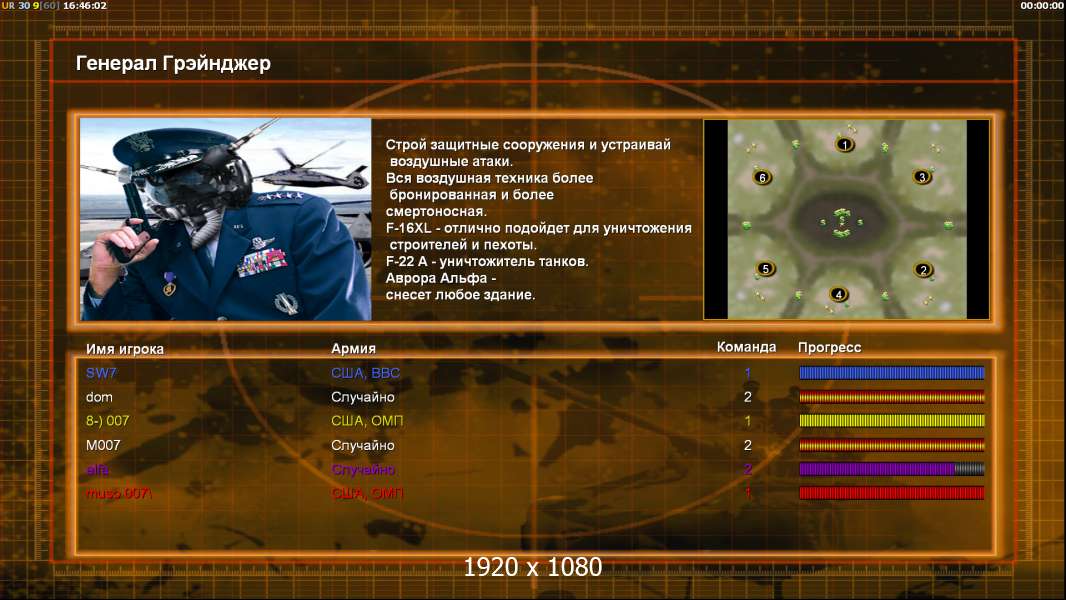Image resolution: width=1066 pixels, height=600 pixels.
Task: Click the 'Аврора Альфа' description line
Action: click(441, 279)
